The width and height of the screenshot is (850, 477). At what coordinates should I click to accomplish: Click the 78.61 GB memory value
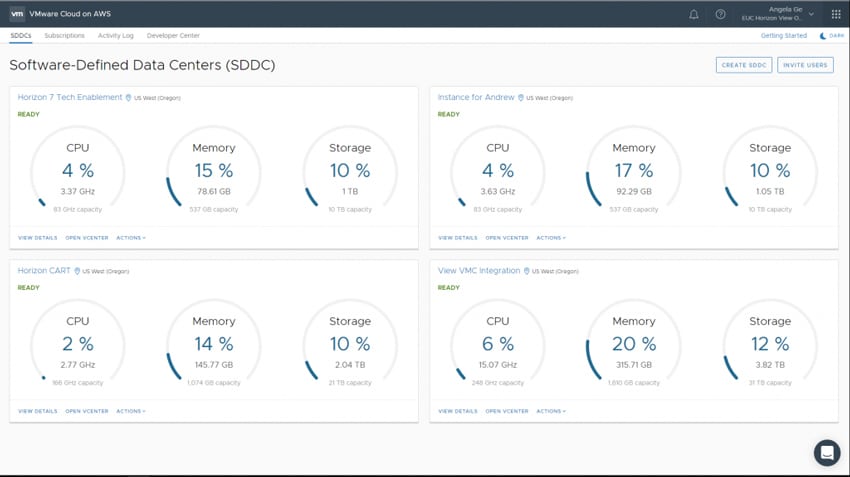[x=214, y=191]
